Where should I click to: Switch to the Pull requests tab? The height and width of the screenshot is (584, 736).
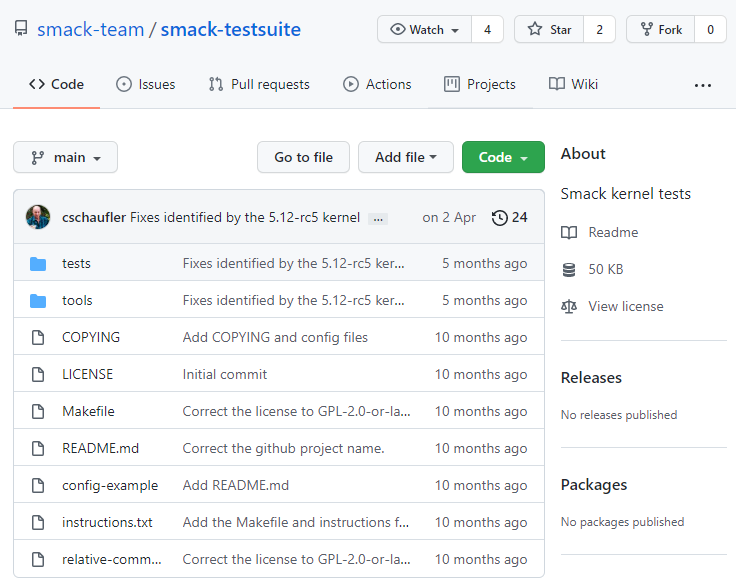pyautogui.click(x=259, y=85)
